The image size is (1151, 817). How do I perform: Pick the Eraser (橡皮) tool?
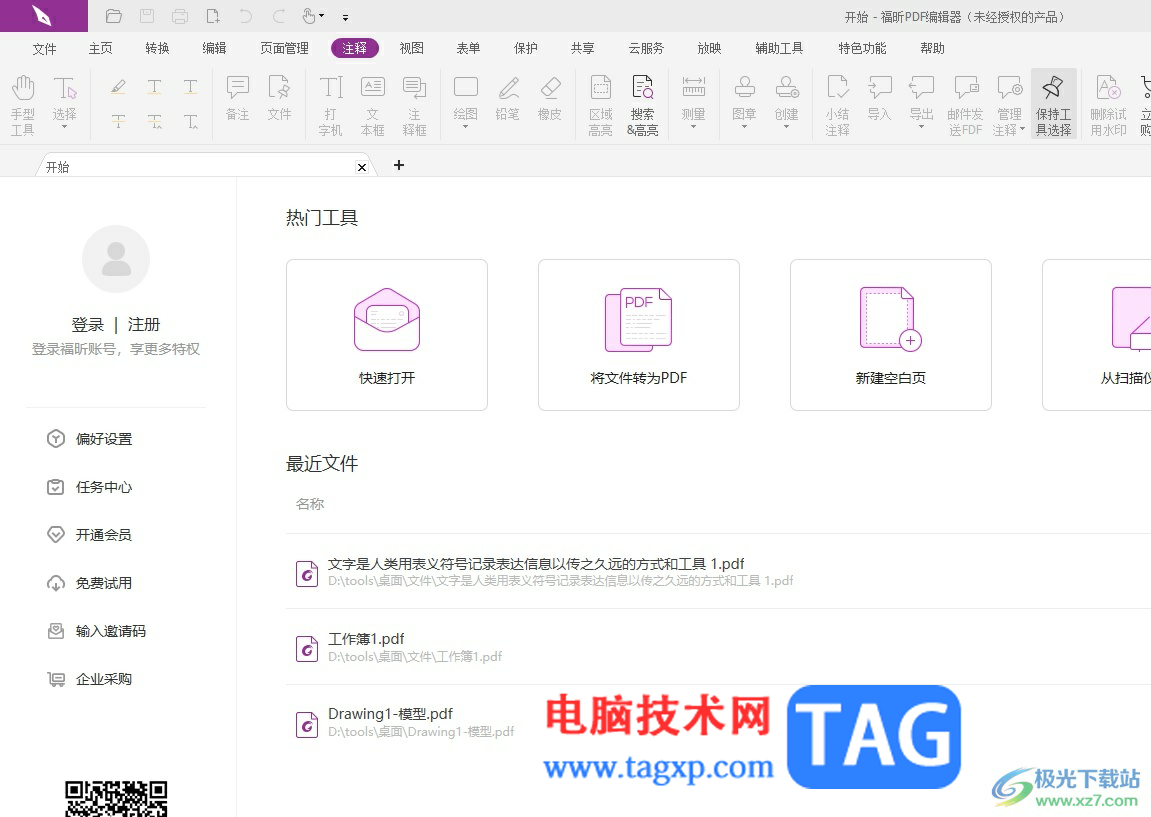[x=550, y=98]
